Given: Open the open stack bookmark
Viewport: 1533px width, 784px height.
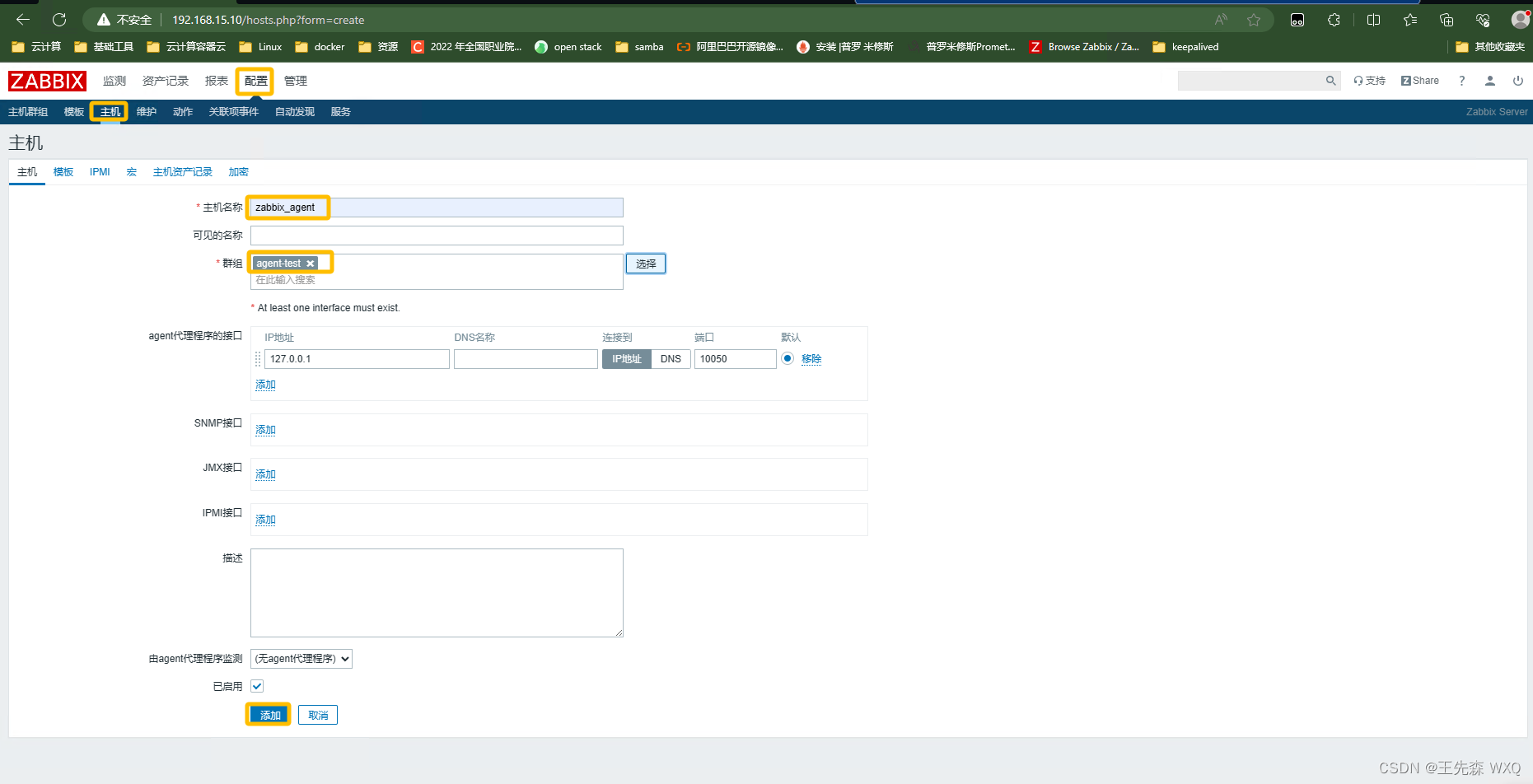Looking at the screenshot, I should click(x=568, y=47).
